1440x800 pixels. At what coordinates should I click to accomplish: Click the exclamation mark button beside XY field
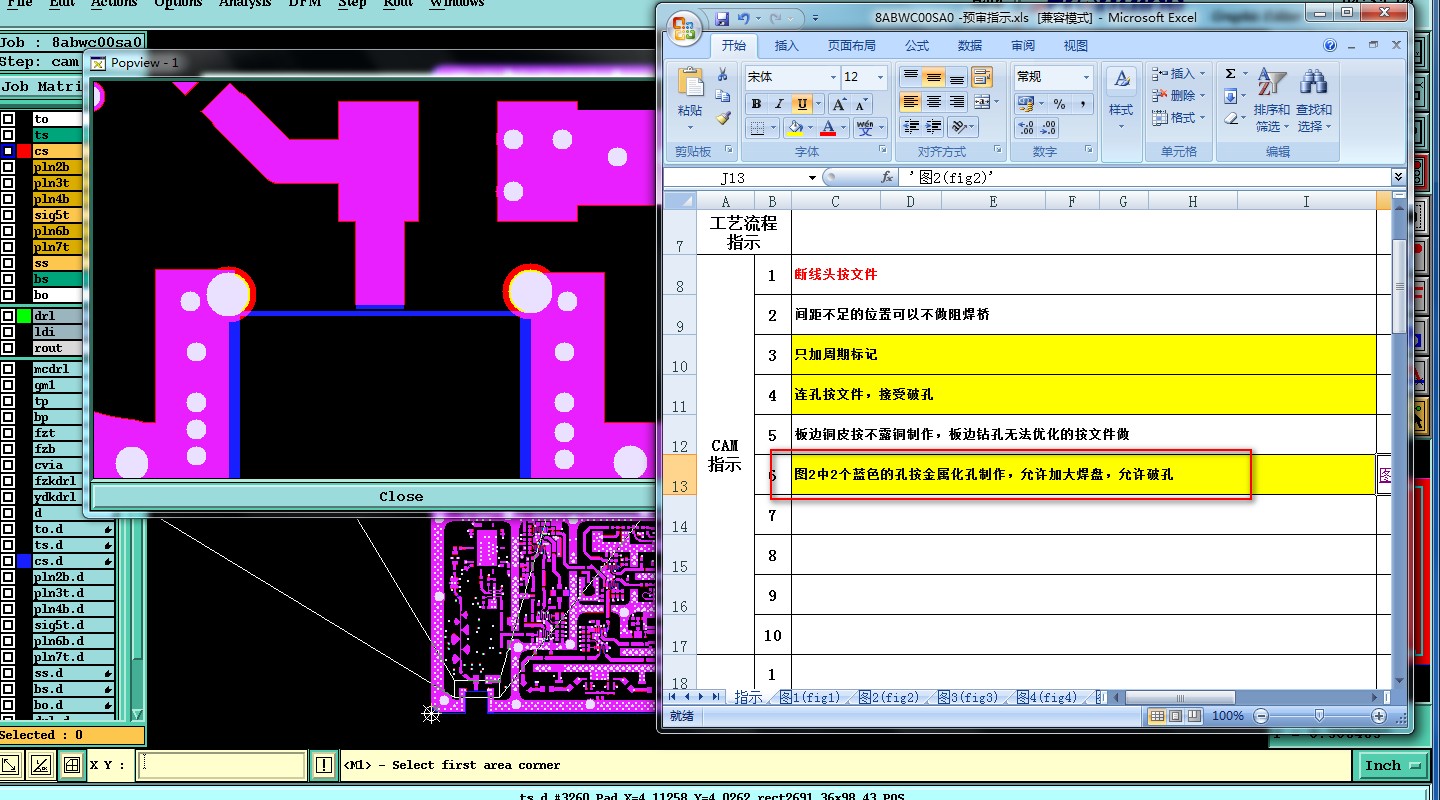[x=324, y=766]
